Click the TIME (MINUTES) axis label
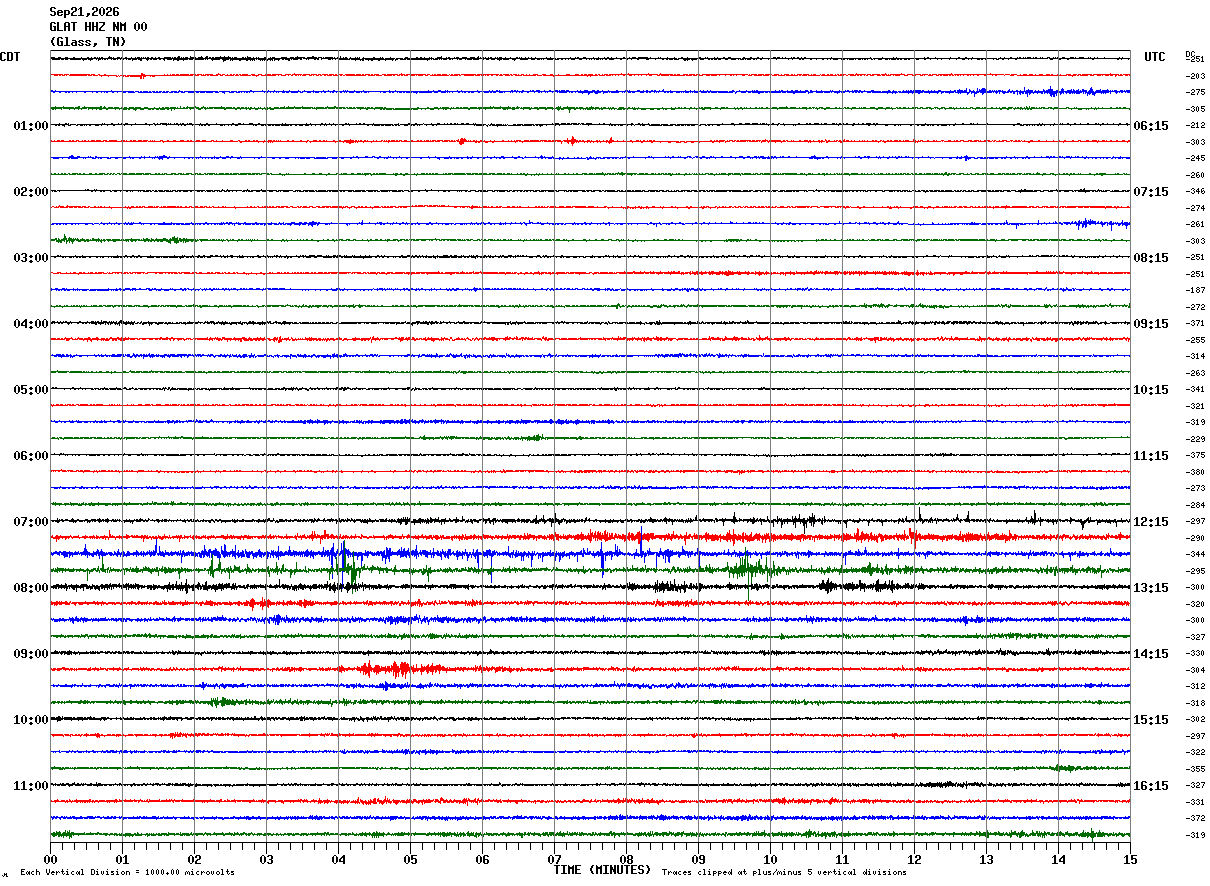1210x886 pixels. pos(602,870)
